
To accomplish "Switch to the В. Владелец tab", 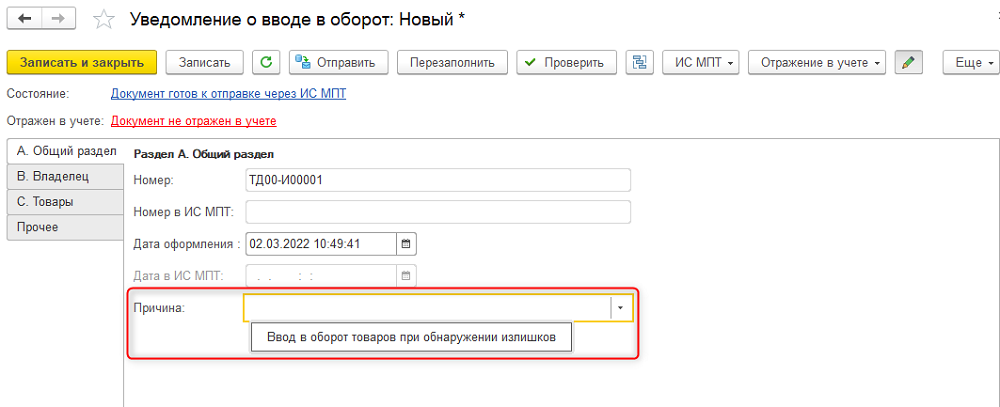I will coord(65,177).
